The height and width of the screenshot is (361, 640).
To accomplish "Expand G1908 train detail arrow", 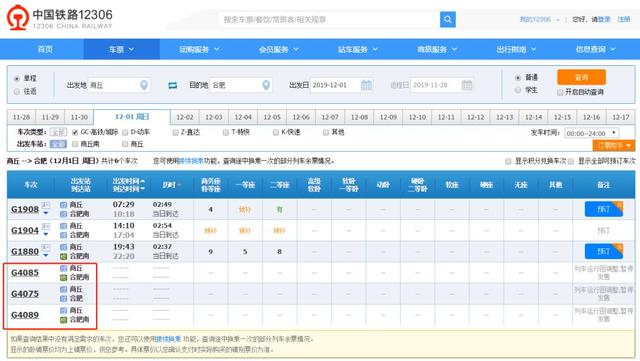I will tap(46, 213).
